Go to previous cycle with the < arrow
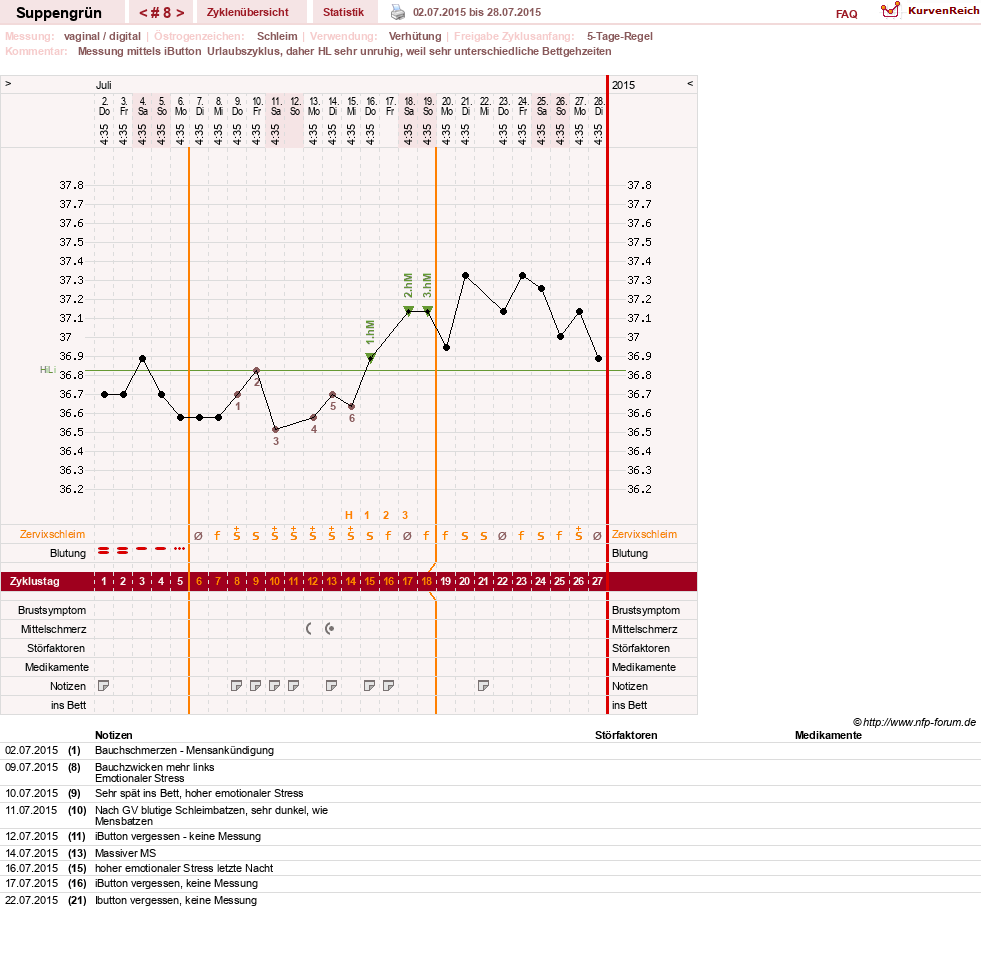This screenshot has width=981, height=962. coord(143,13)
